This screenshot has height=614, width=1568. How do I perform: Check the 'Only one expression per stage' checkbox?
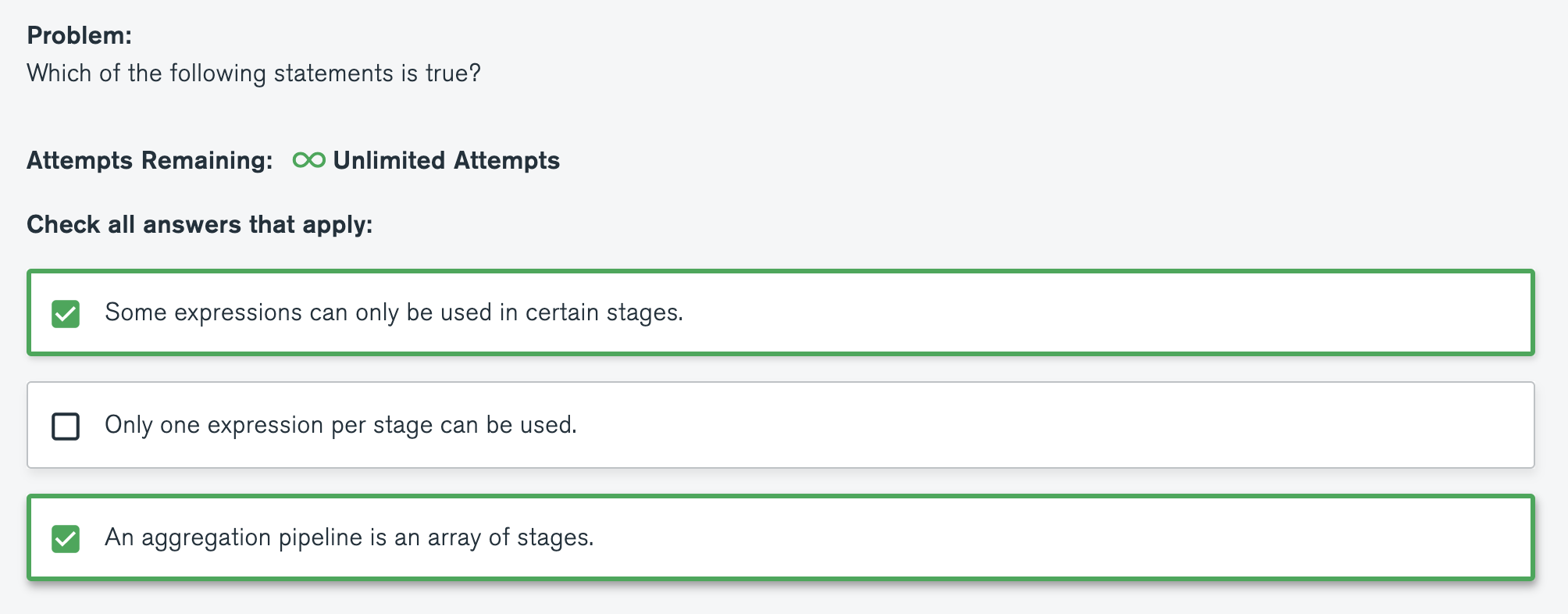(x=66, y=427)
